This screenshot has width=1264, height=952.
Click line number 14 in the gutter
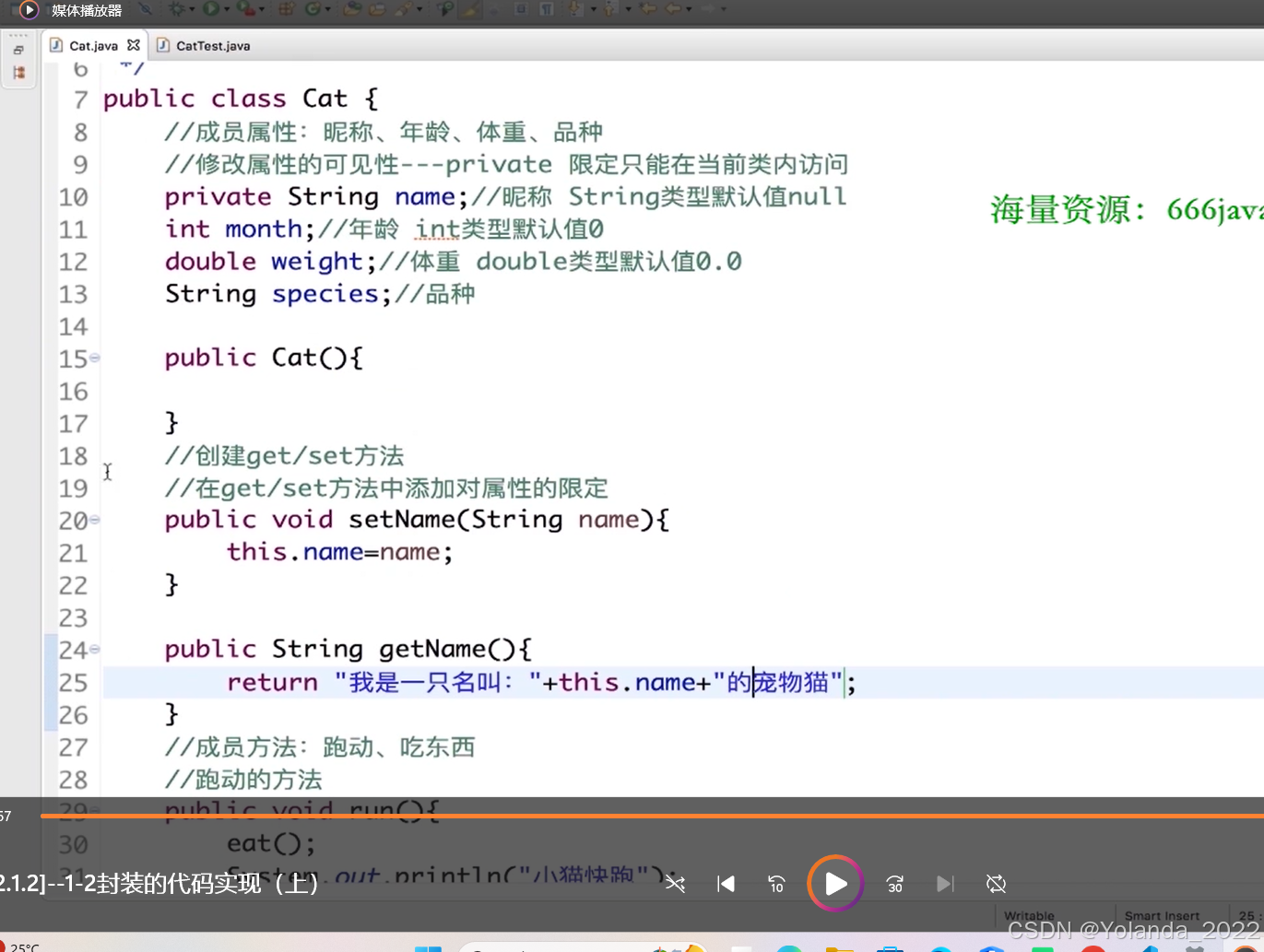pyautogui.click(x=74, y=327)
